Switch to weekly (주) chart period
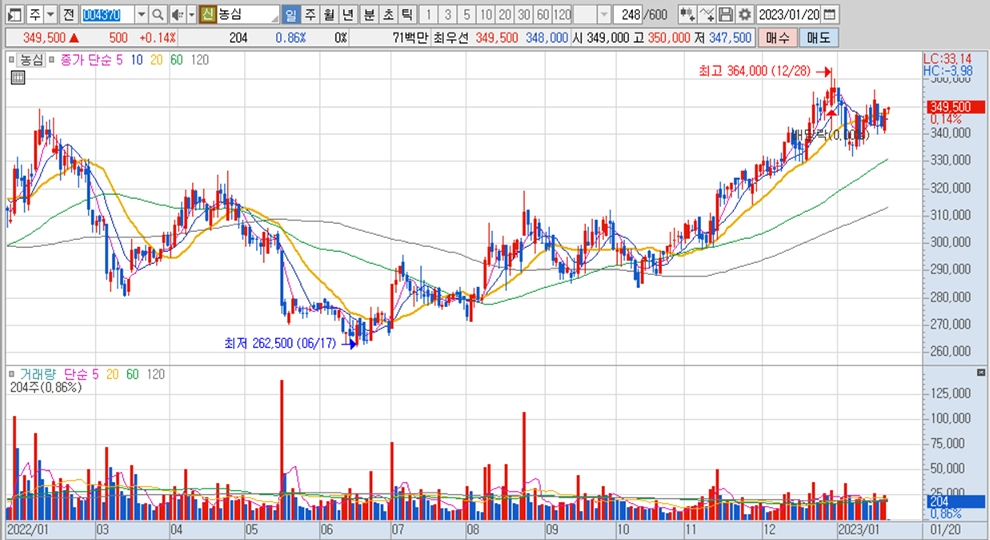Viewport: 990px width, 540px height. tap(309, 15)
